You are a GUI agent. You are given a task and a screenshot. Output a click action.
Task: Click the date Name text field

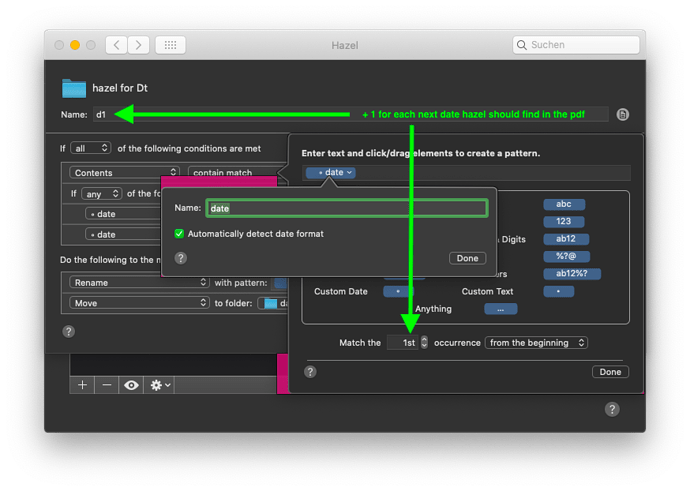(346, 208)
